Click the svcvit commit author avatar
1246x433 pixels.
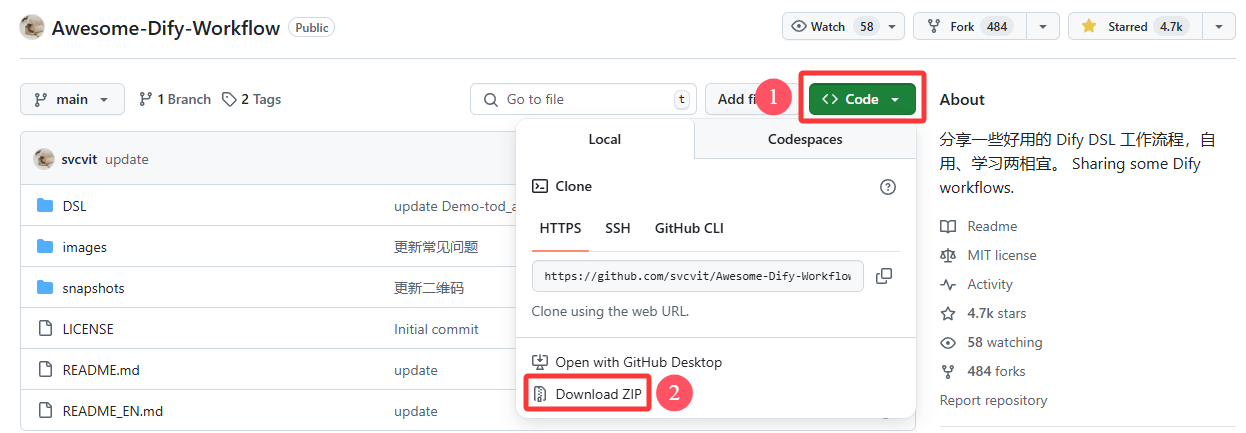(x=44, y=159)
